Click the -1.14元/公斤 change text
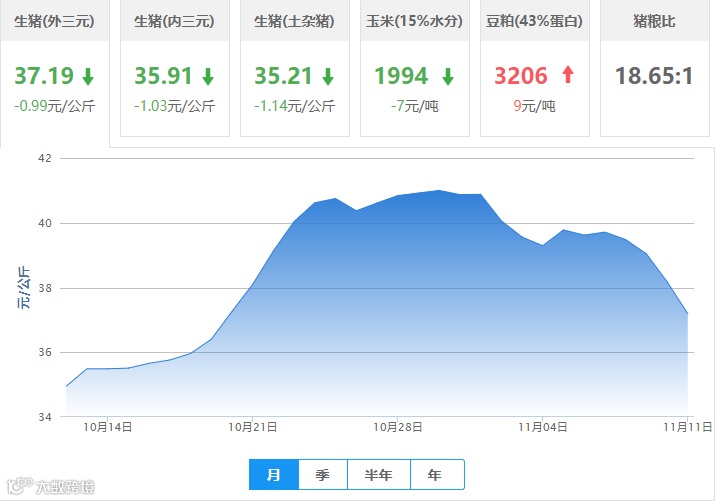 295,106
